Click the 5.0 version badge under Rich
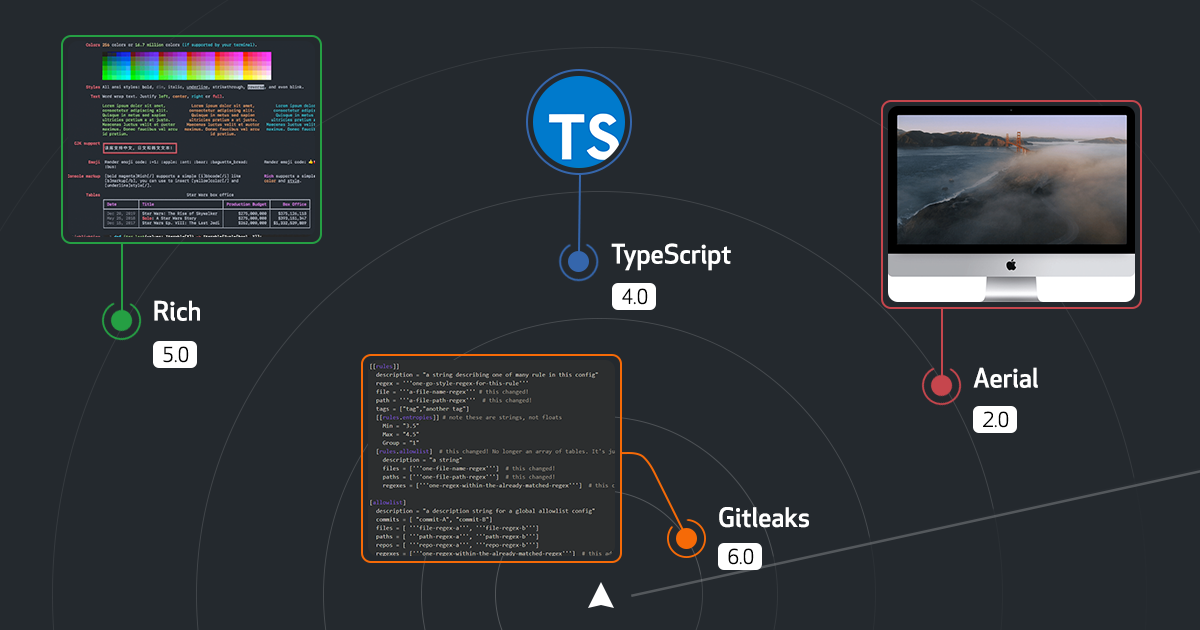1200x630 pixels. 175,354
